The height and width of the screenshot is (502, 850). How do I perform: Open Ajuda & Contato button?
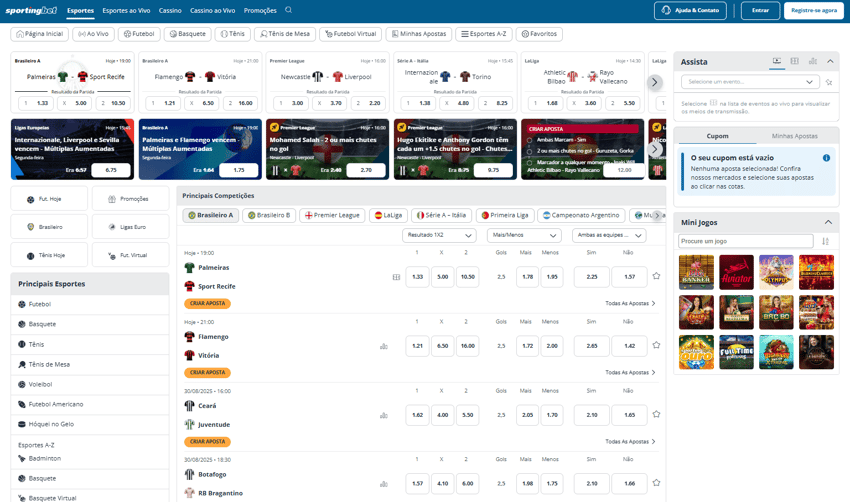[x=690, y=10]
